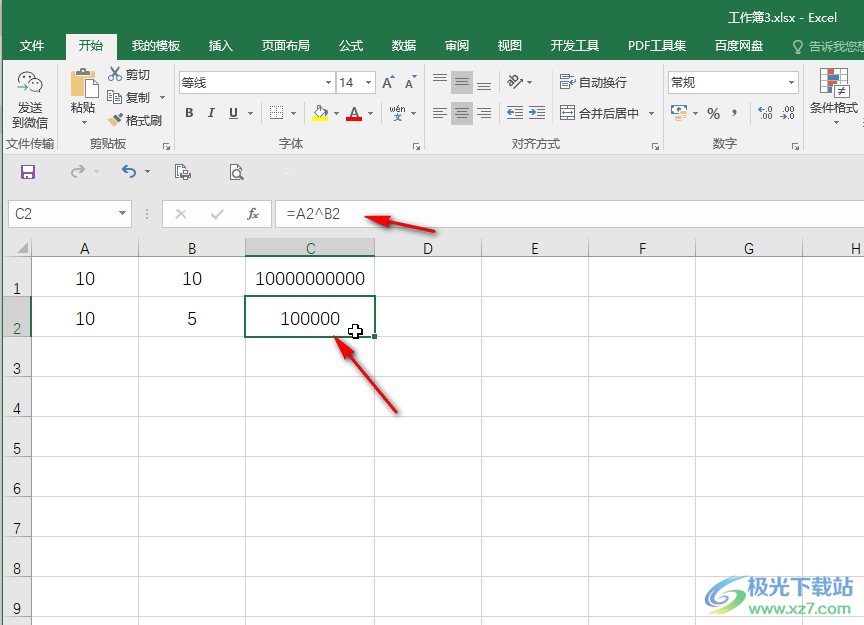Open the font name dropdown
The image size is (864, 625).
328,83
